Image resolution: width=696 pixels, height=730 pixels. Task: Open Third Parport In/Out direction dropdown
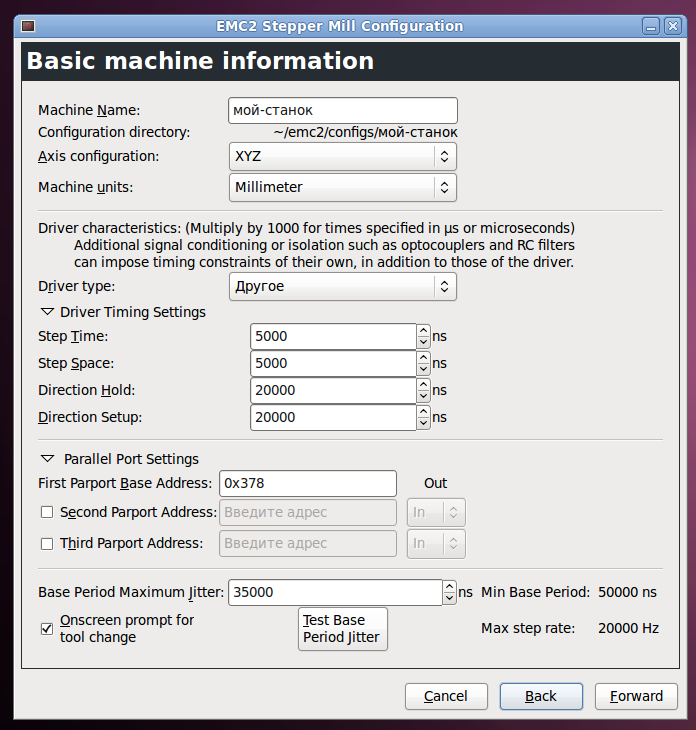436,544
